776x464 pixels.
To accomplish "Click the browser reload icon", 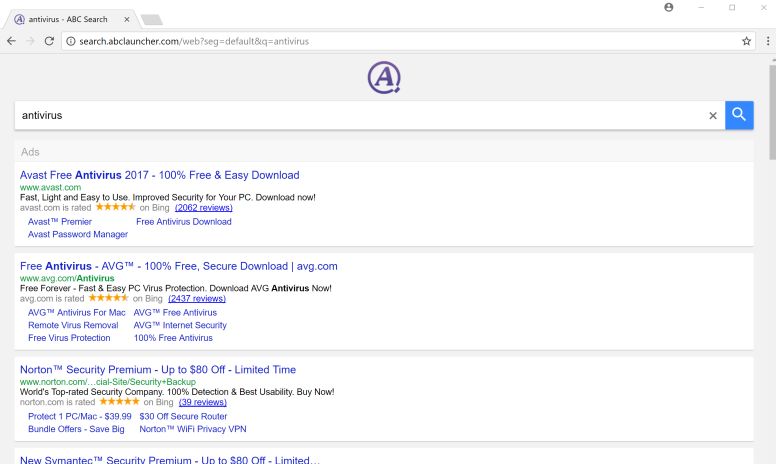I will 50,41.
